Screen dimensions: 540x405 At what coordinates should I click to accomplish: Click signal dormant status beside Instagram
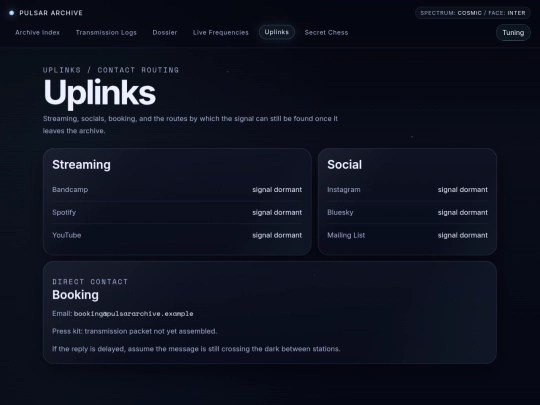click(463, 190)
